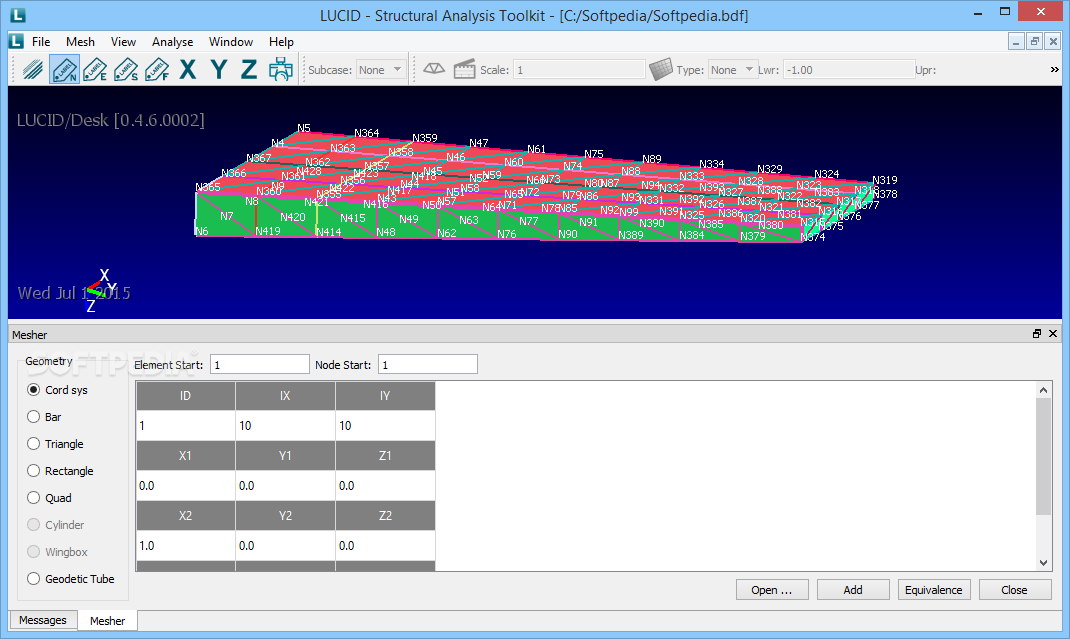Viewport: 1070px width, 639px height.
Task: Toggle node labels (LABEL N) icon
Action: pyautogui.click(x=64, y=70)
